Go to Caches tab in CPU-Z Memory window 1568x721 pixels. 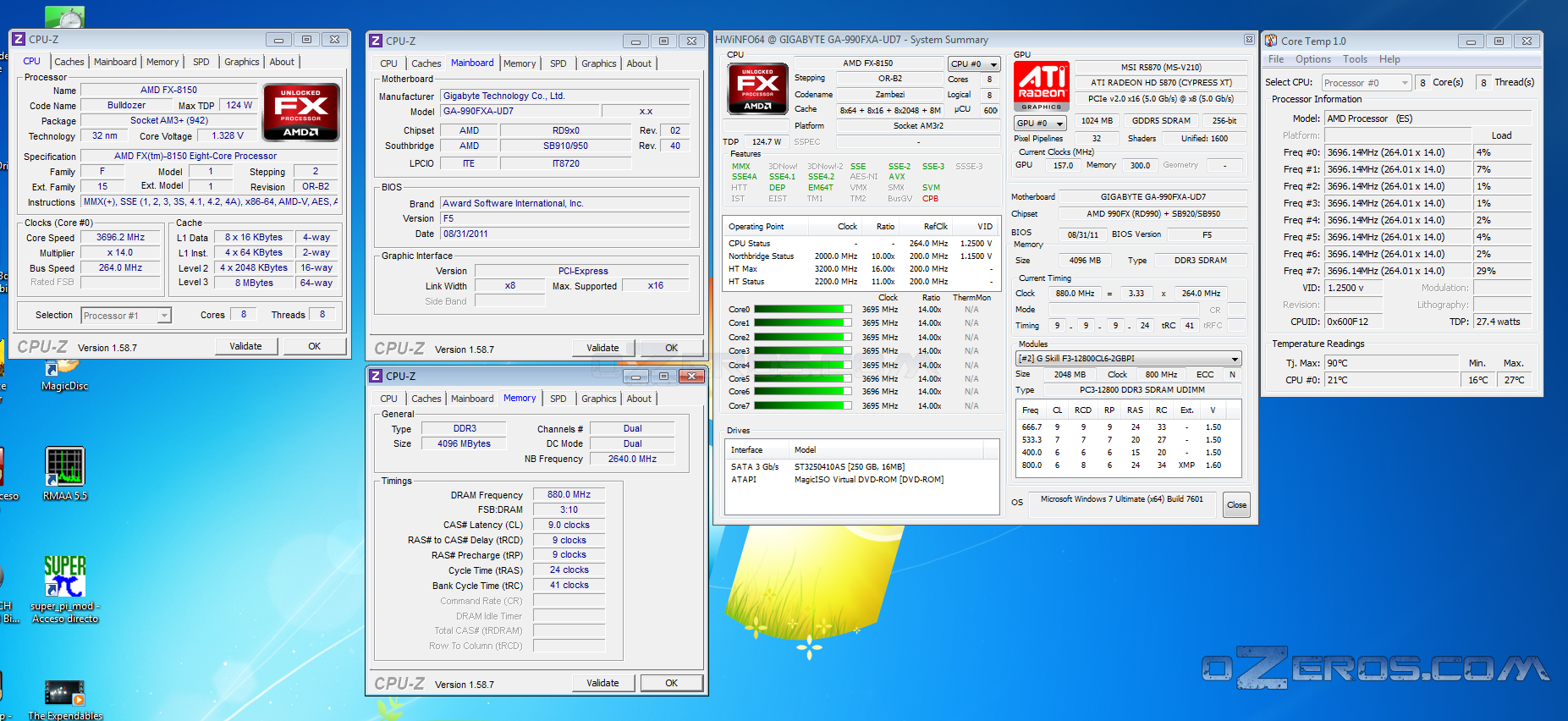pyautogui.click(x=426, y=399)
